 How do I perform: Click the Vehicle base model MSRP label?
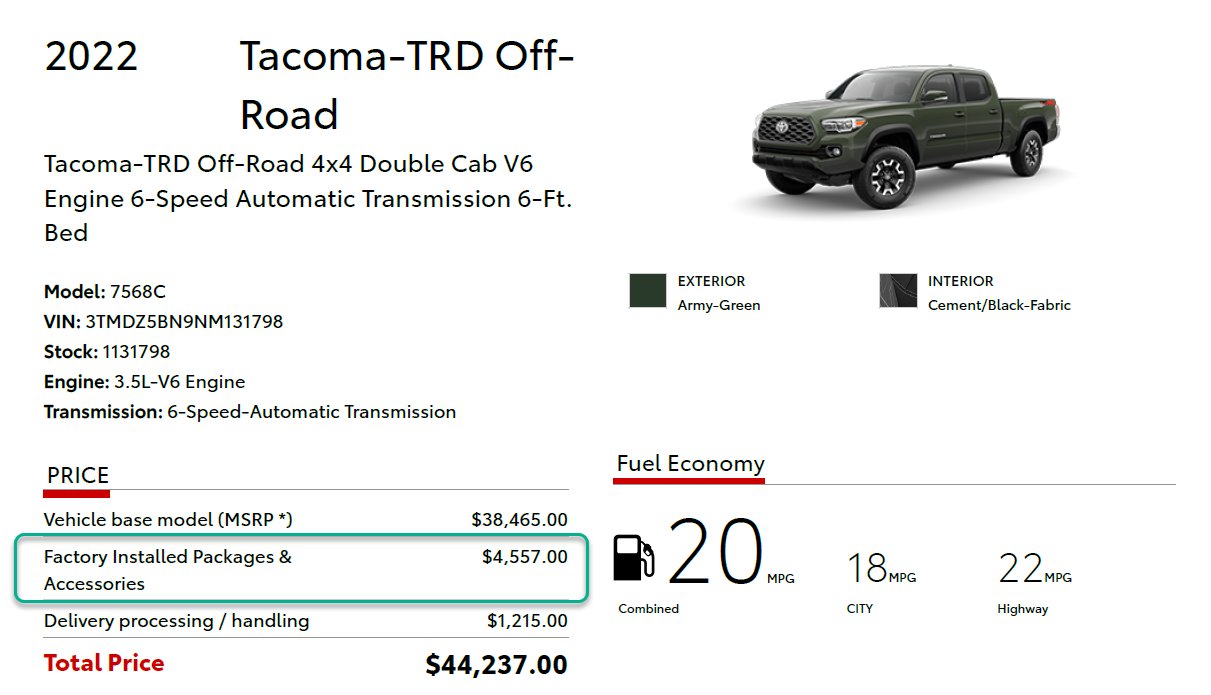coord(168,520)
